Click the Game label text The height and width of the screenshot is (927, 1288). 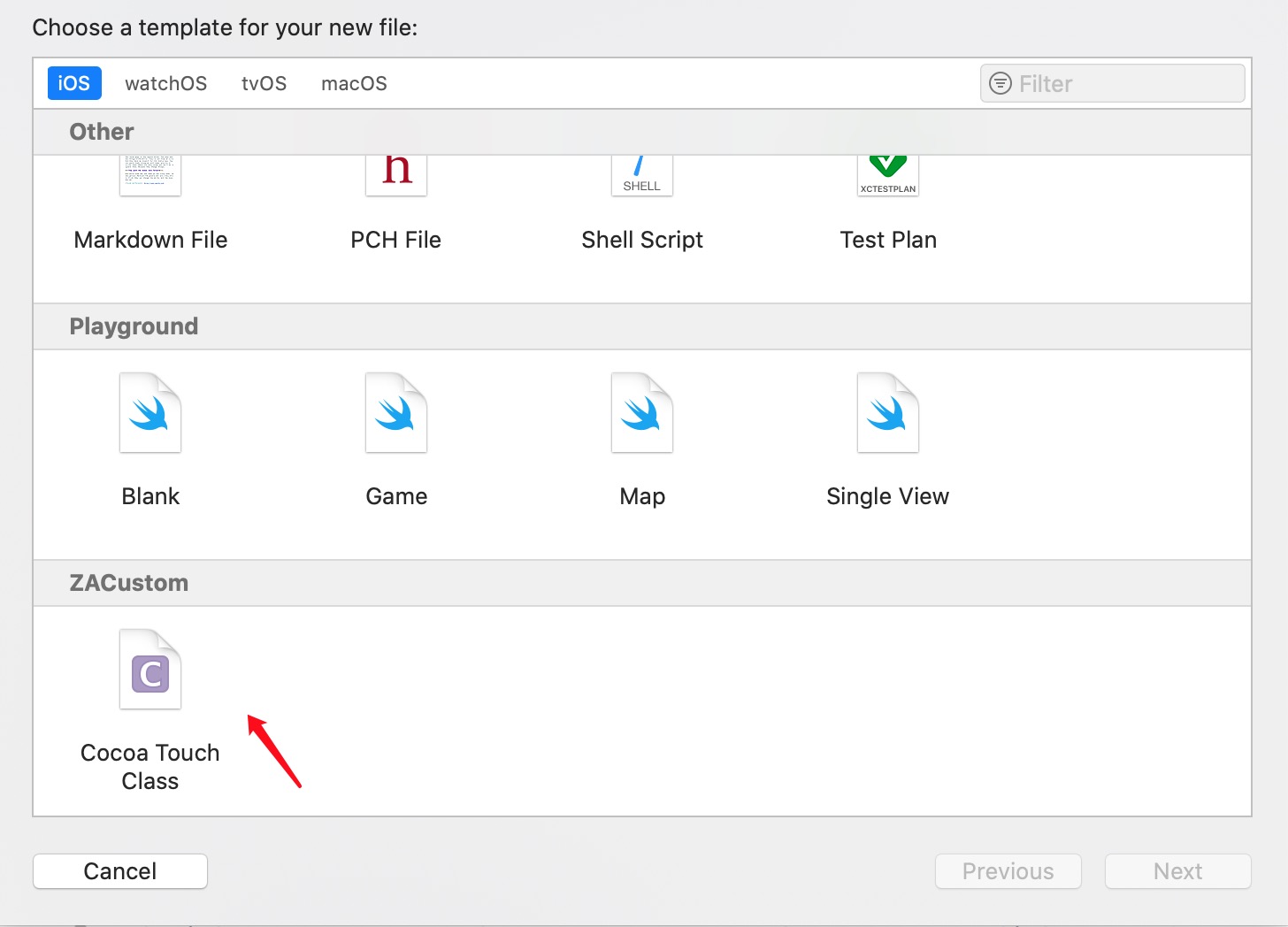click(x=396, y=496)
